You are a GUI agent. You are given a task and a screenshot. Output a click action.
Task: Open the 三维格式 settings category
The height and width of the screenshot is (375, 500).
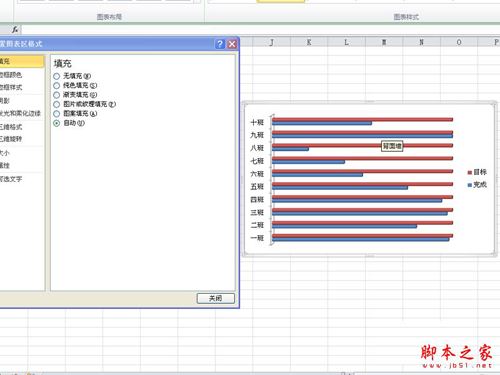click(11, 127)
